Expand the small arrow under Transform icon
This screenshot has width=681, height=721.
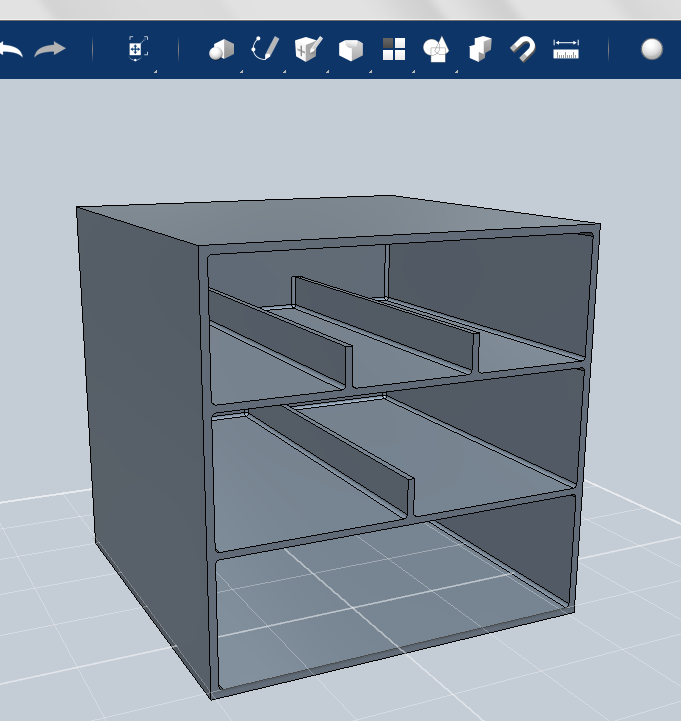[x=155, y=71]
